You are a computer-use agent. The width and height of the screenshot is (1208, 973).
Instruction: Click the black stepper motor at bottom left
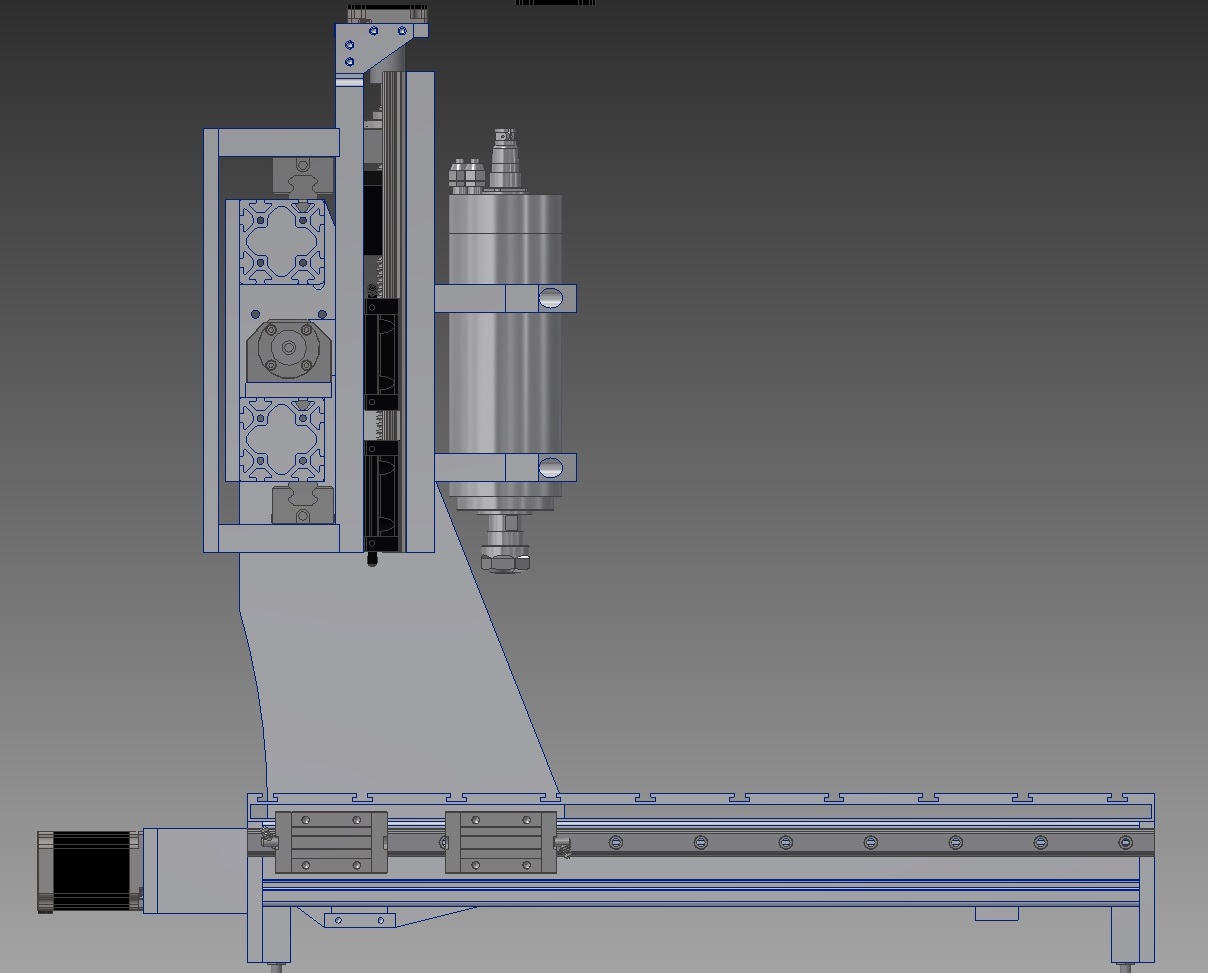pyautogui.click(x=89, y=871)
